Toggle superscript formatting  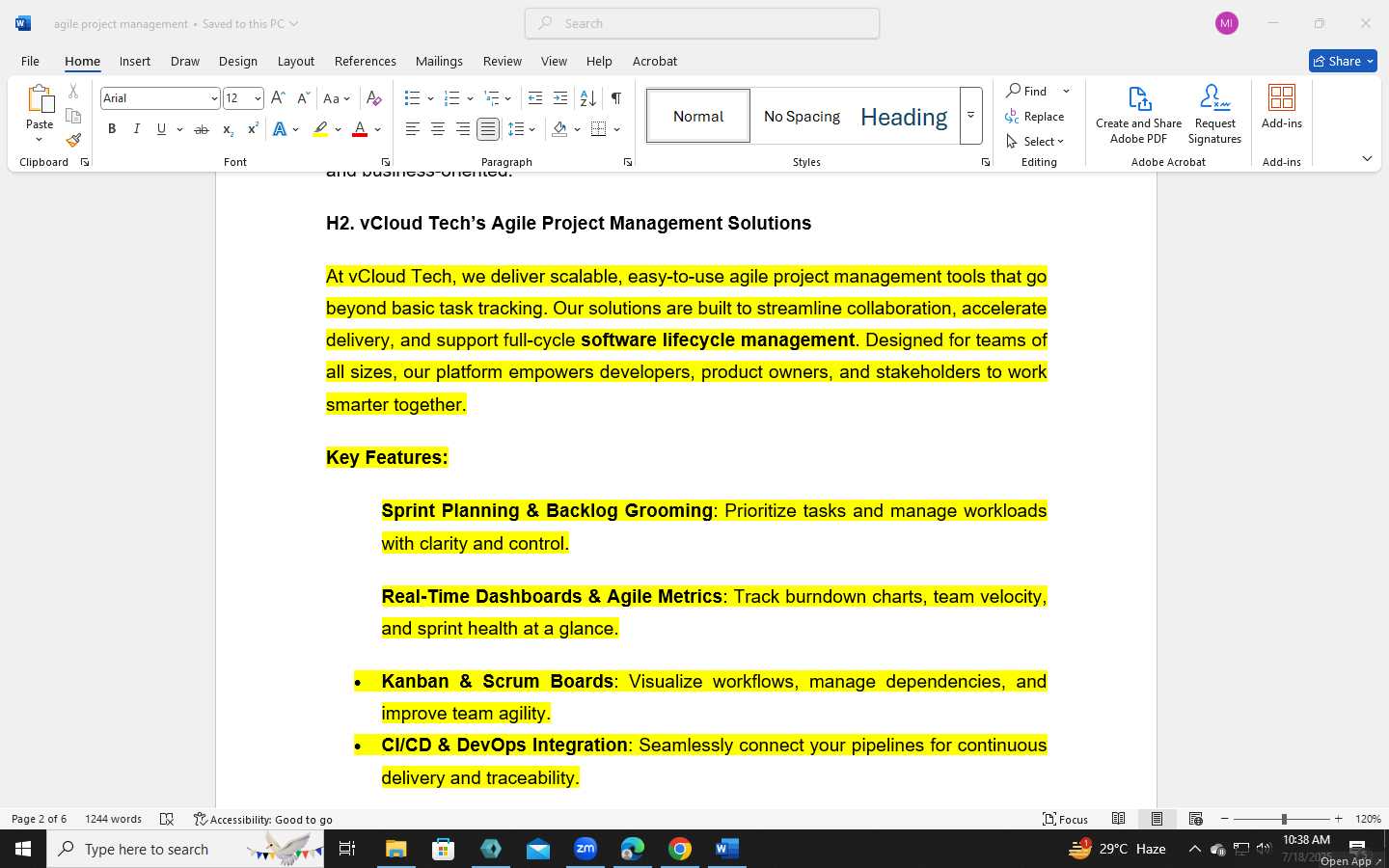tap(253, 129)
